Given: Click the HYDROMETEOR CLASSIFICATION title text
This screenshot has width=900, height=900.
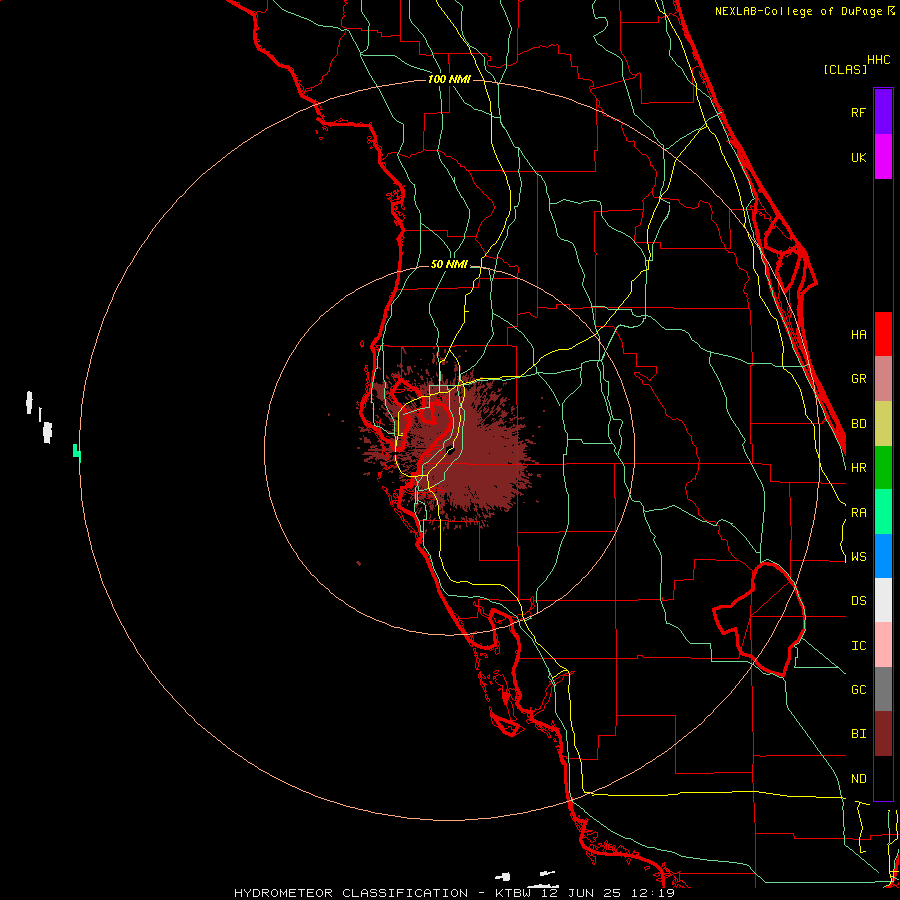Looking at the screenshot, I should (351, 893).
